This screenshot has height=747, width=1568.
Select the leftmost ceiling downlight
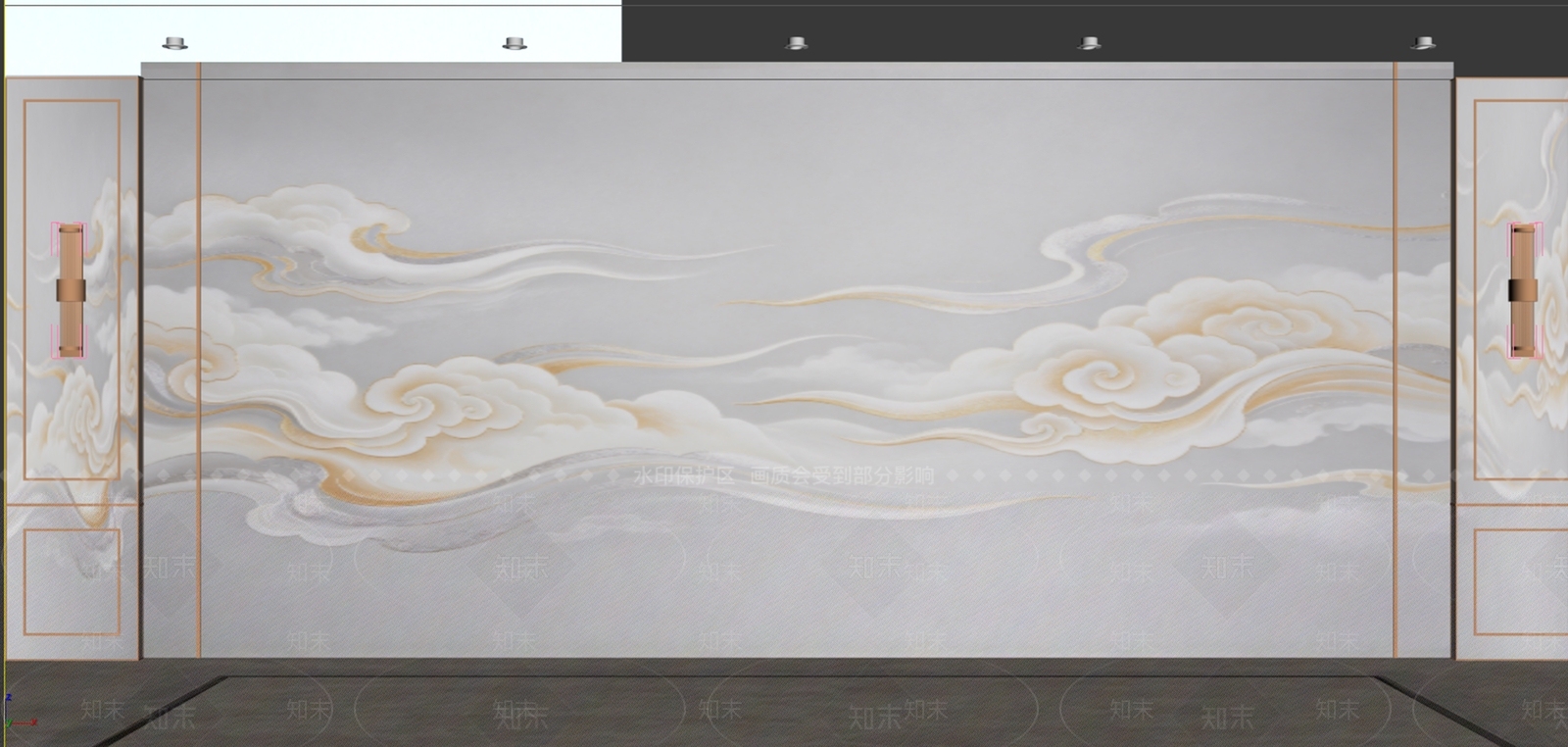tap(175, 43)
